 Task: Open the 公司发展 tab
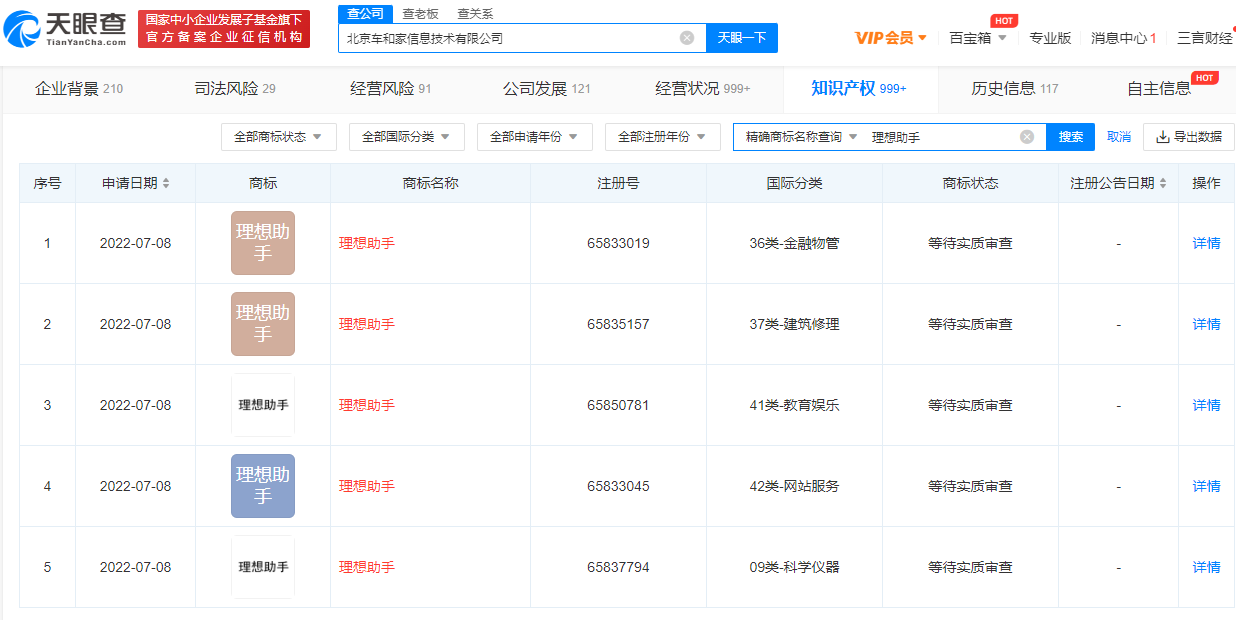pyautogui.click(x=547, y=89)
